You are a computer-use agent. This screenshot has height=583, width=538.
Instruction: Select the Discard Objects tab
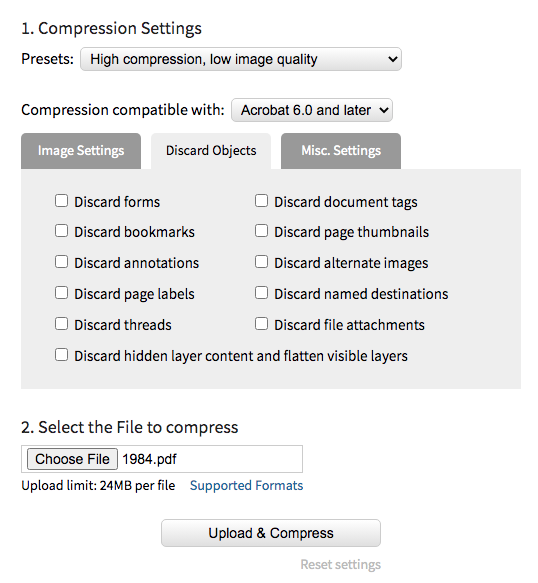coord(211,151)
